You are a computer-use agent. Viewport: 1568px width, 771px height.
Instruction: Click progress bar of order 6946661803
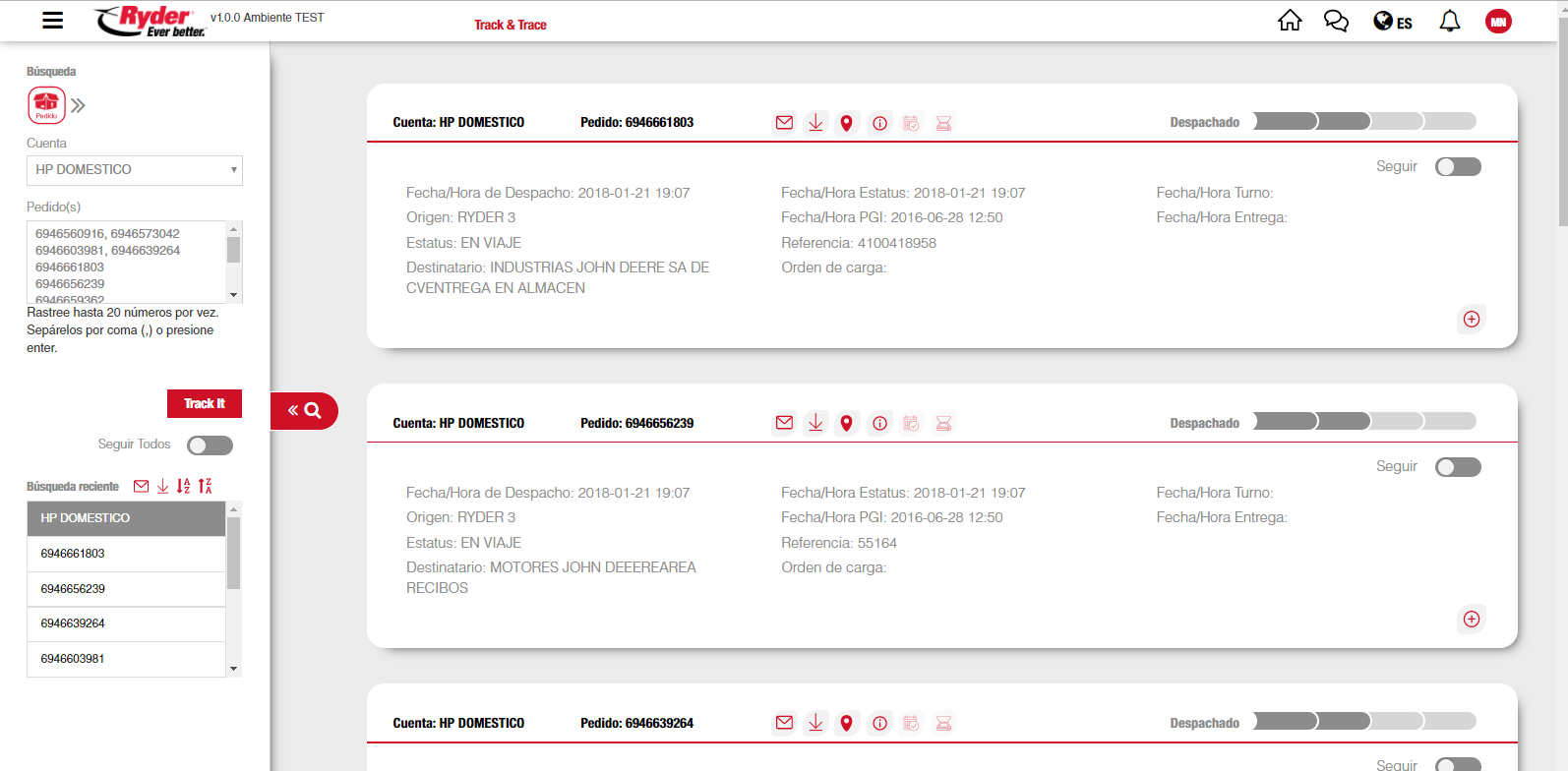point(1364,121)
